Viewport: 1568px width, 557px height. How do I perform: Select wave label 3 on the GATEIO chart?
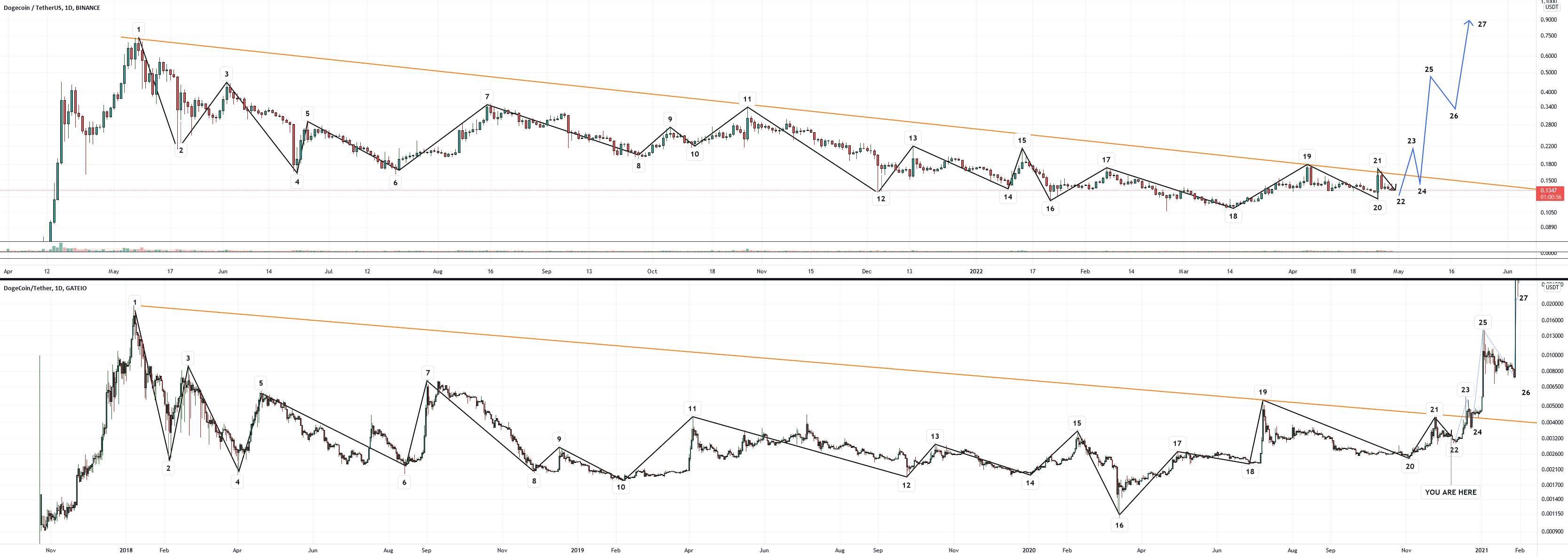[188, 358]
